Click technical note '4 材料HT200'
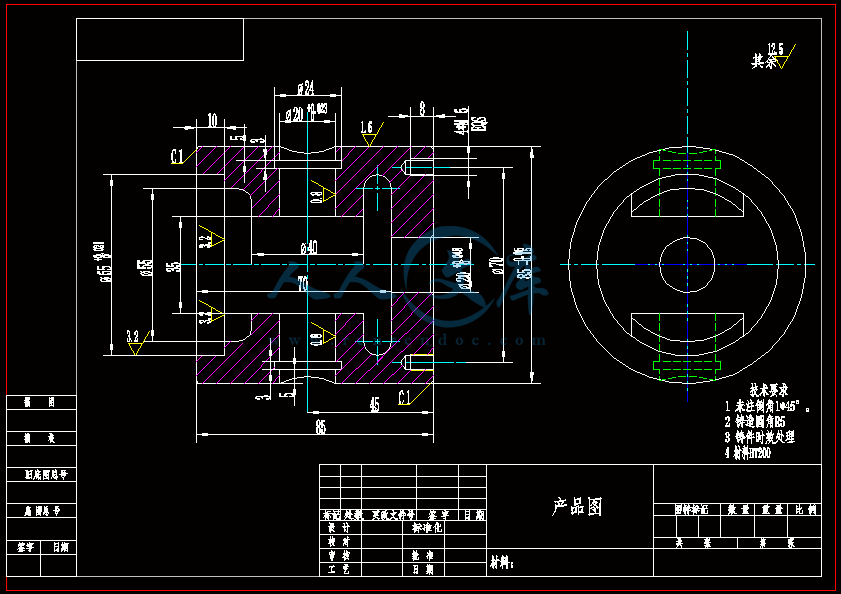841x594 pixels. (x=748, y=453)
